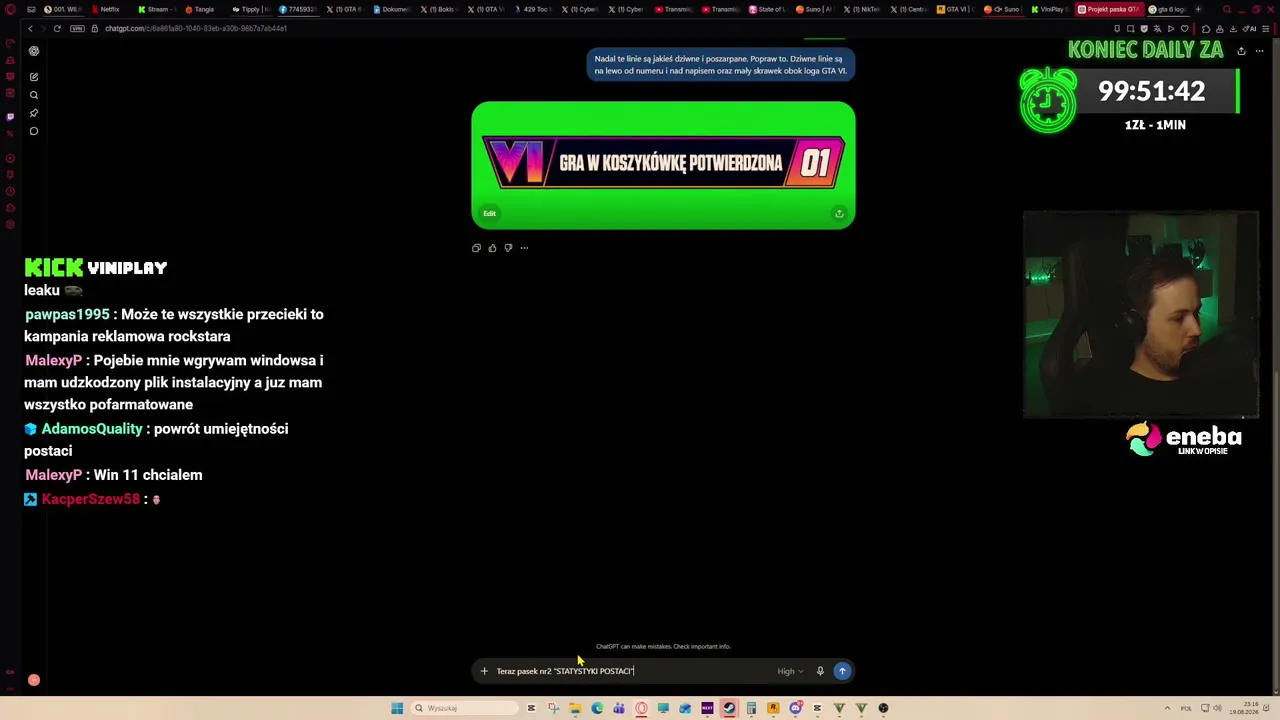Open Windows Start menu
1280x720 pixels.
(x=397, y=708)
